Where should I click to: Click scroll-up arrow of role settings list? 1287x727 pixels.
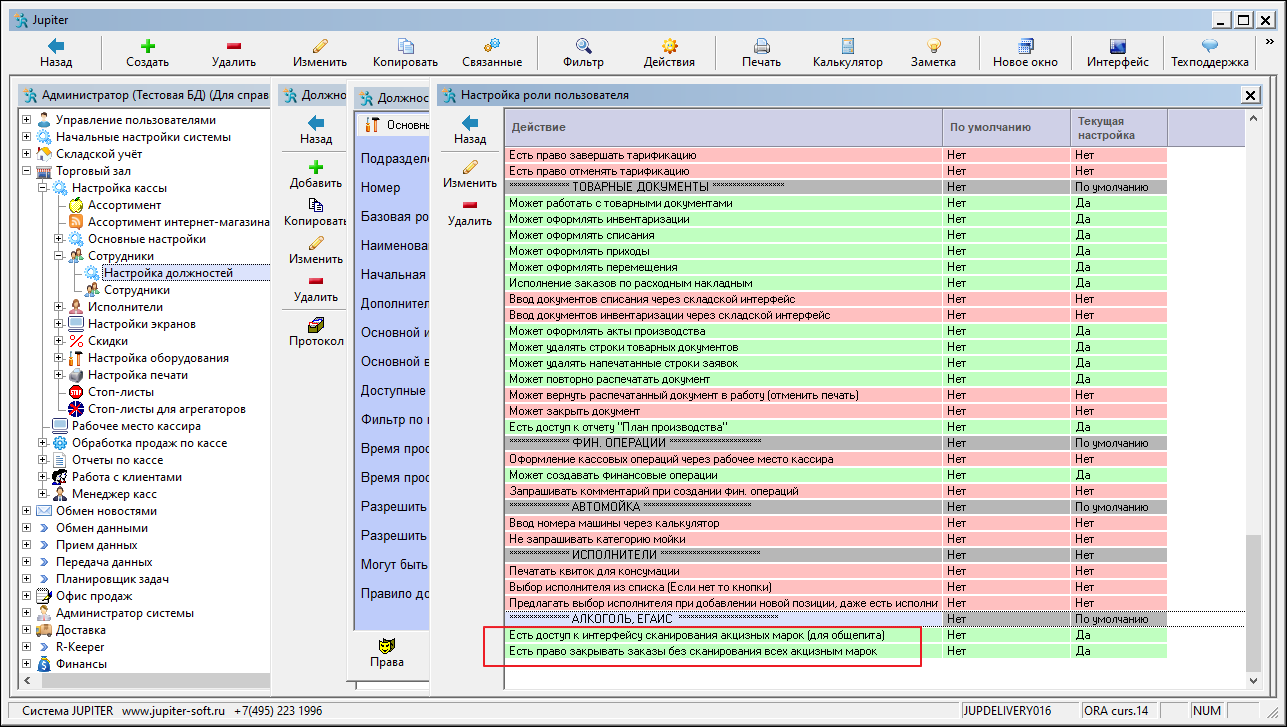tap(1253, 116)
